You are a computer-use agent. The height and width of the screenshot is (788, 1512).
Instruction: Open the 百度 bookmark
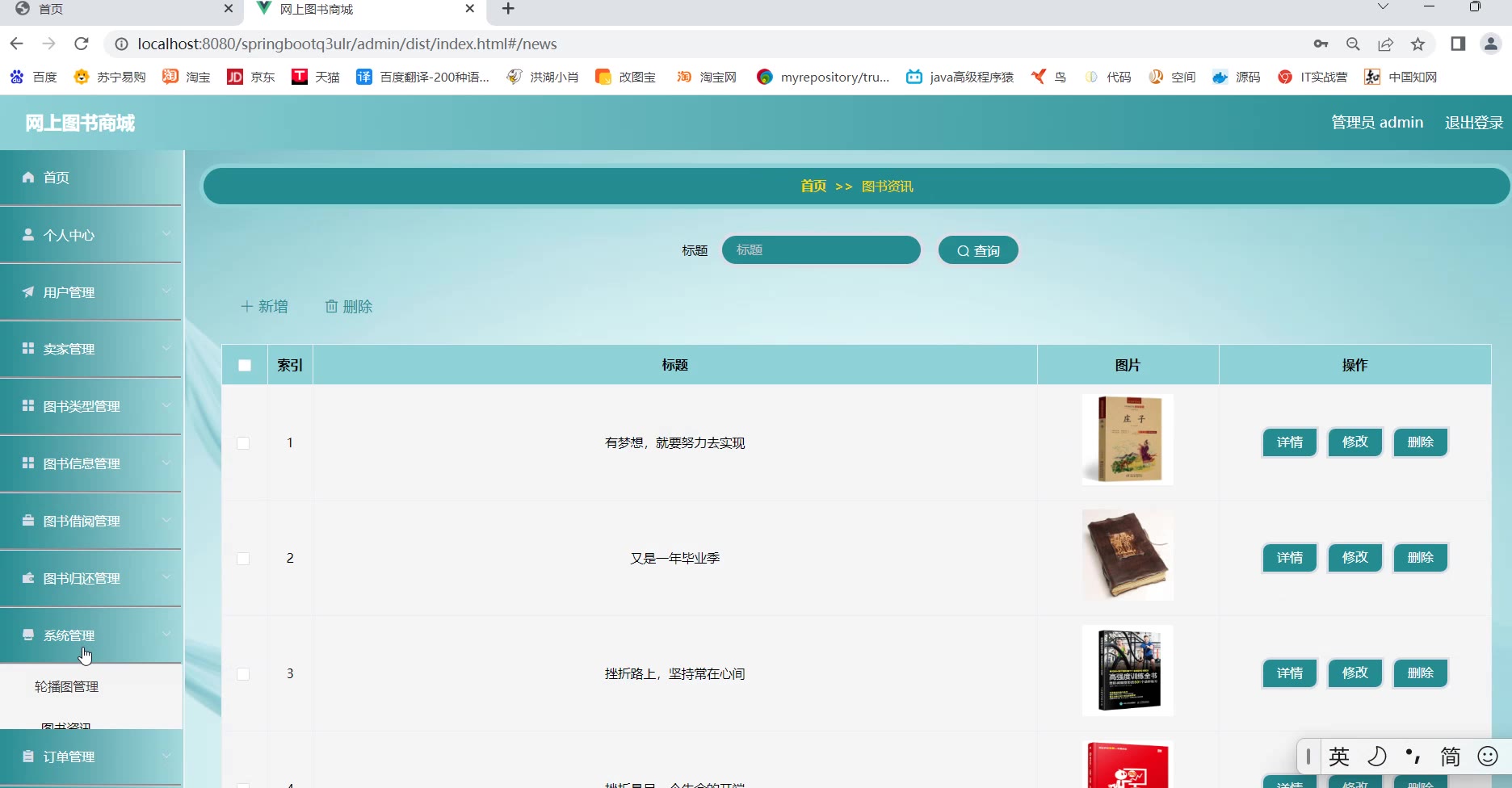tap(33, 77)
